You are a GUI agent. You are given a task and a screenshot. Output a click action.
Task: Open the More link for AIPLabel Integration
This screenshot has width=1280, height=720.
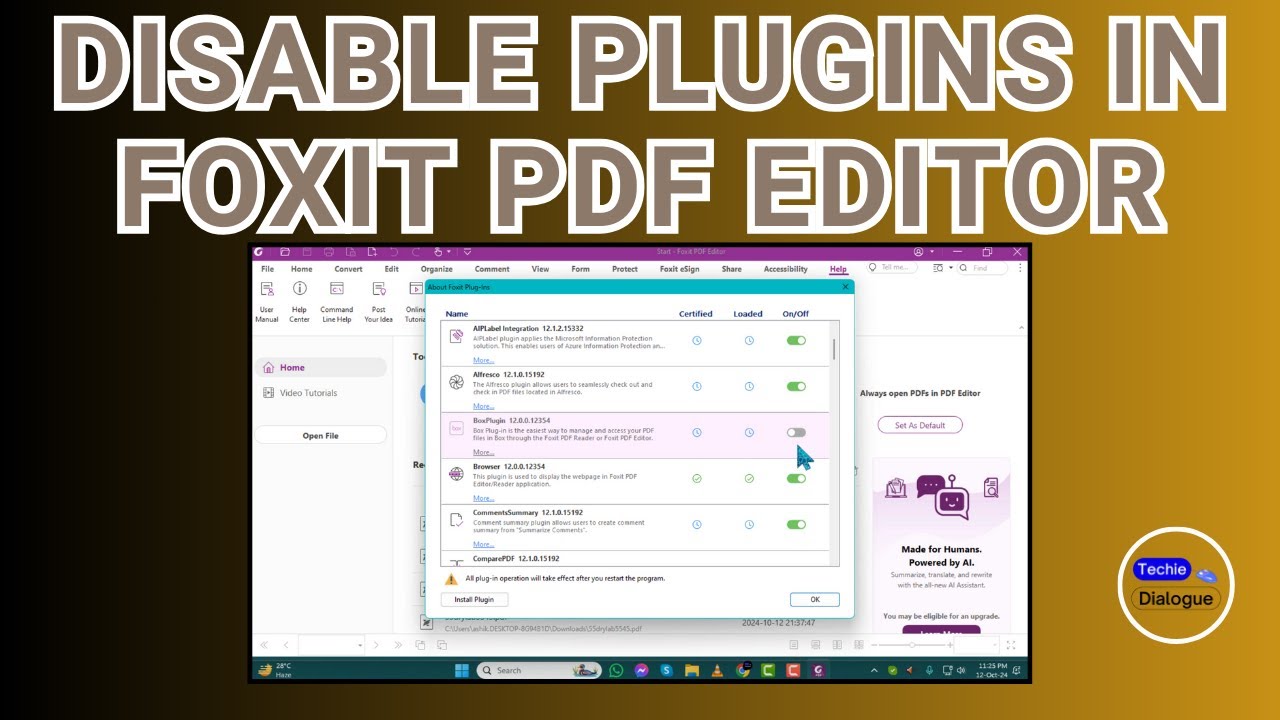484,360
